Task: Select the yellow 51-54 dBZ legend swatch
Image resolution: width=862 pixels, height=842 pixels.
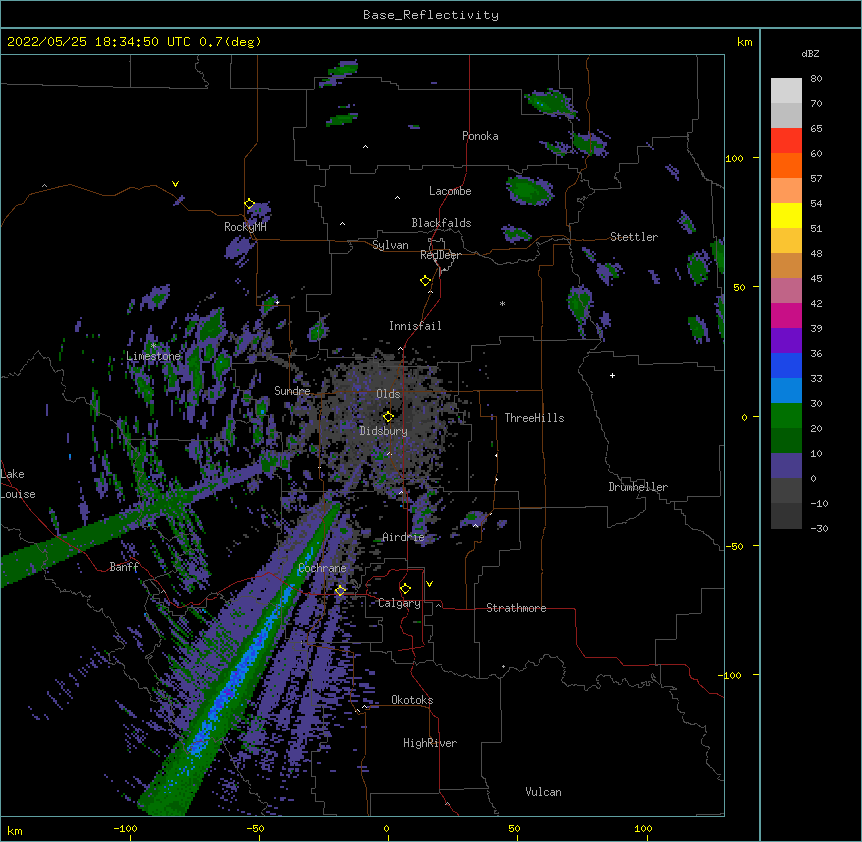Action: pos(786,215)
